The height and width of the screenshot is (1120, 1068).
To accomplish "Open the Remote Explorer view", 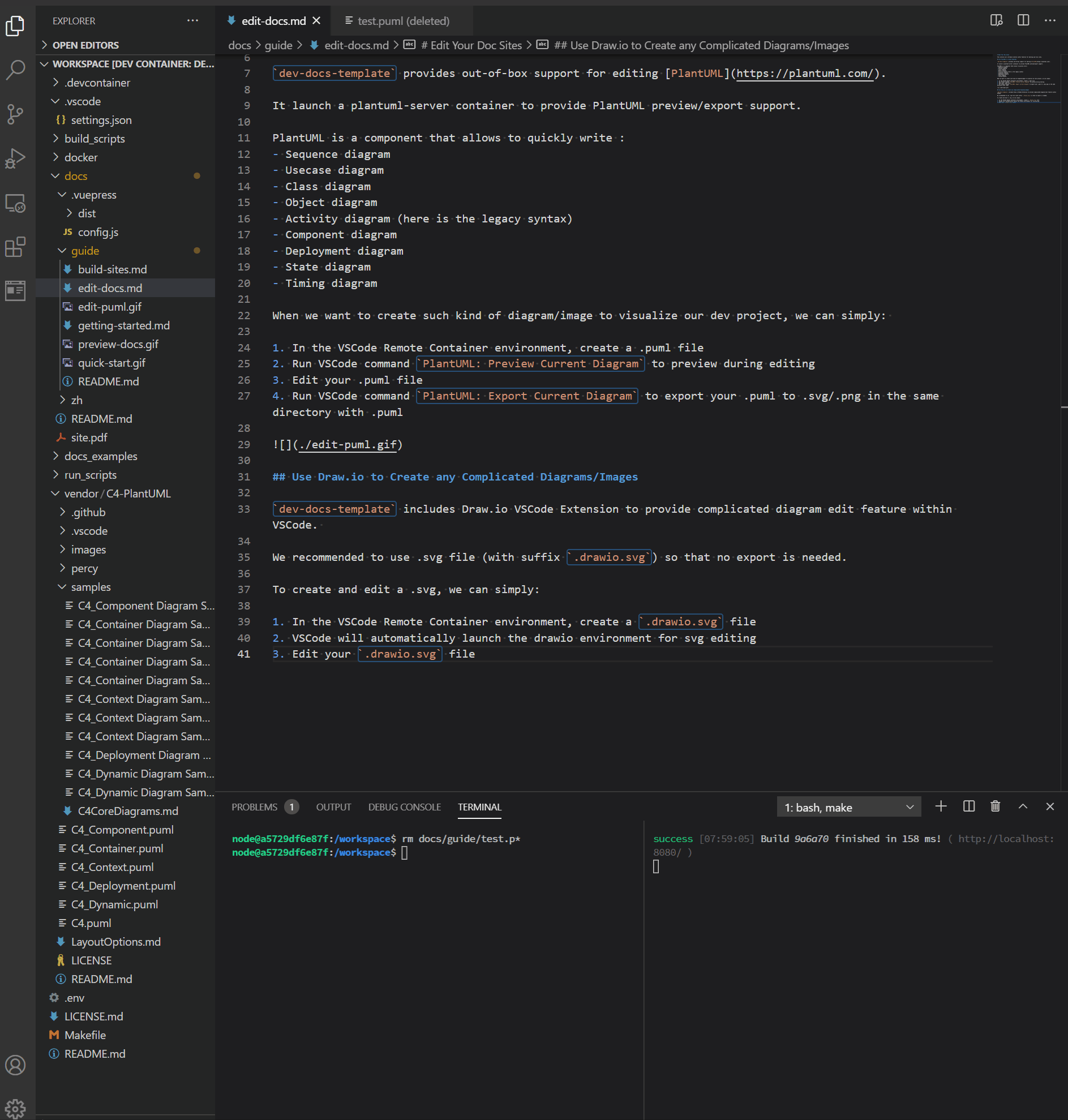I will 15,203.
